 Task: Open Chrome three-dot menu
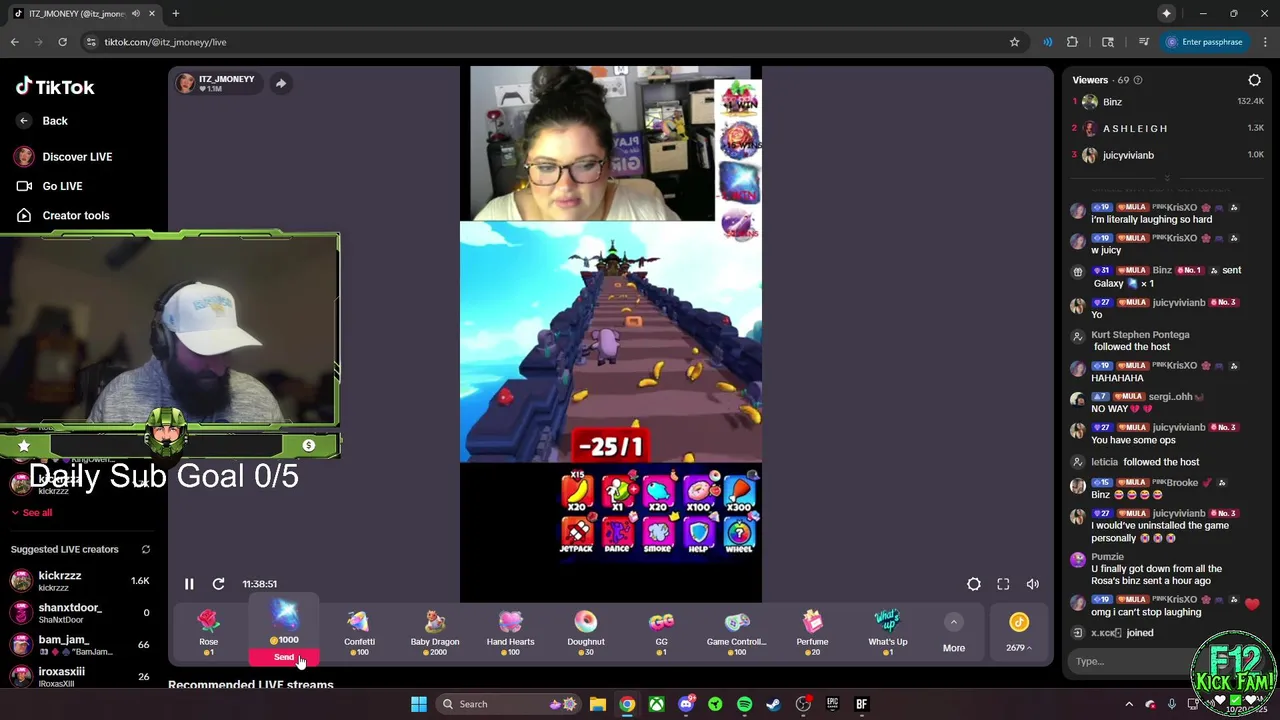pyautogui.click(x=1265, y=42)
